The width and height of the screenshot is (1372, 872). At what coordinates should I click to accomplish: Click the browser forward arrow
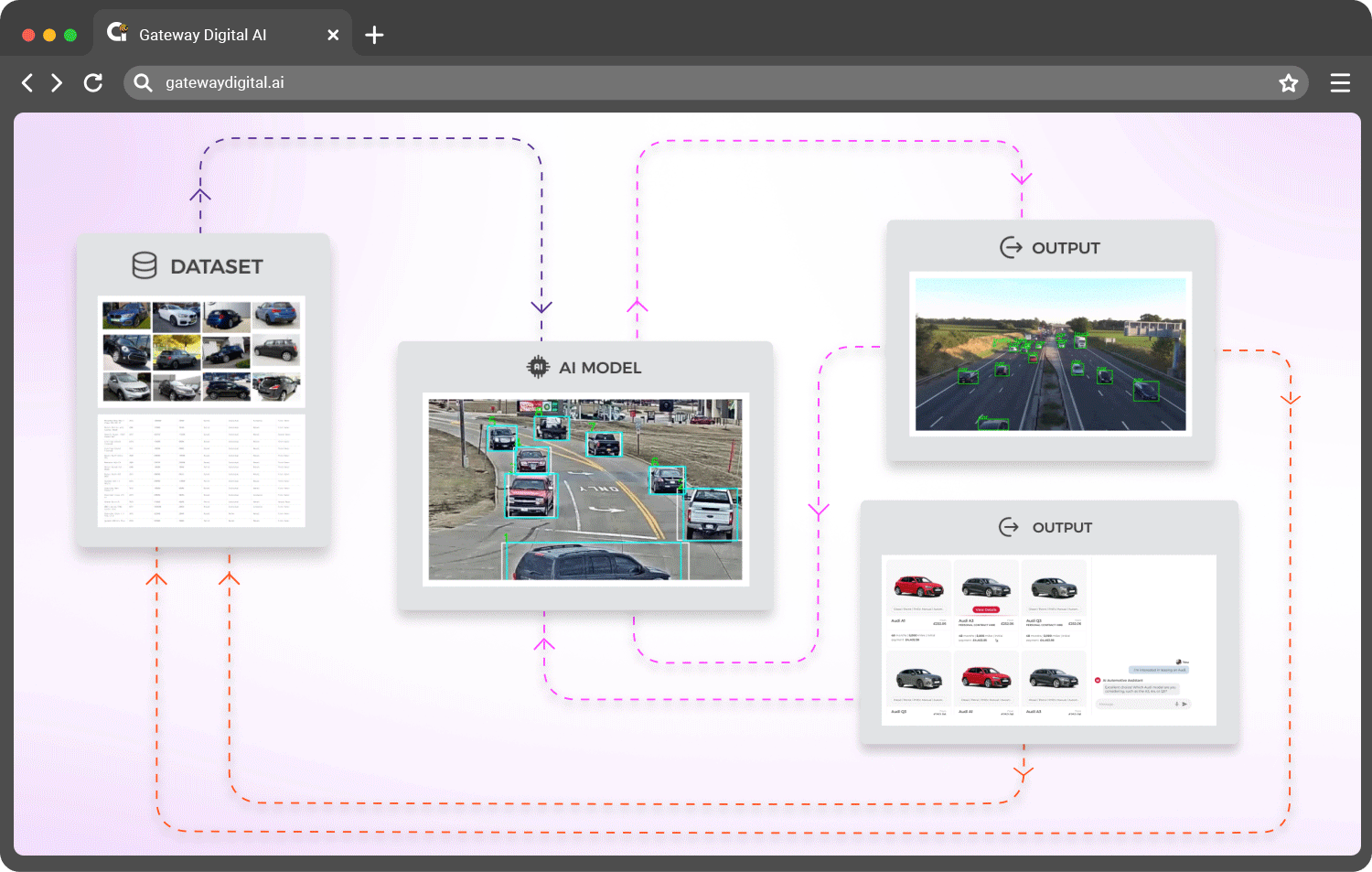click(x=57, y=83)
